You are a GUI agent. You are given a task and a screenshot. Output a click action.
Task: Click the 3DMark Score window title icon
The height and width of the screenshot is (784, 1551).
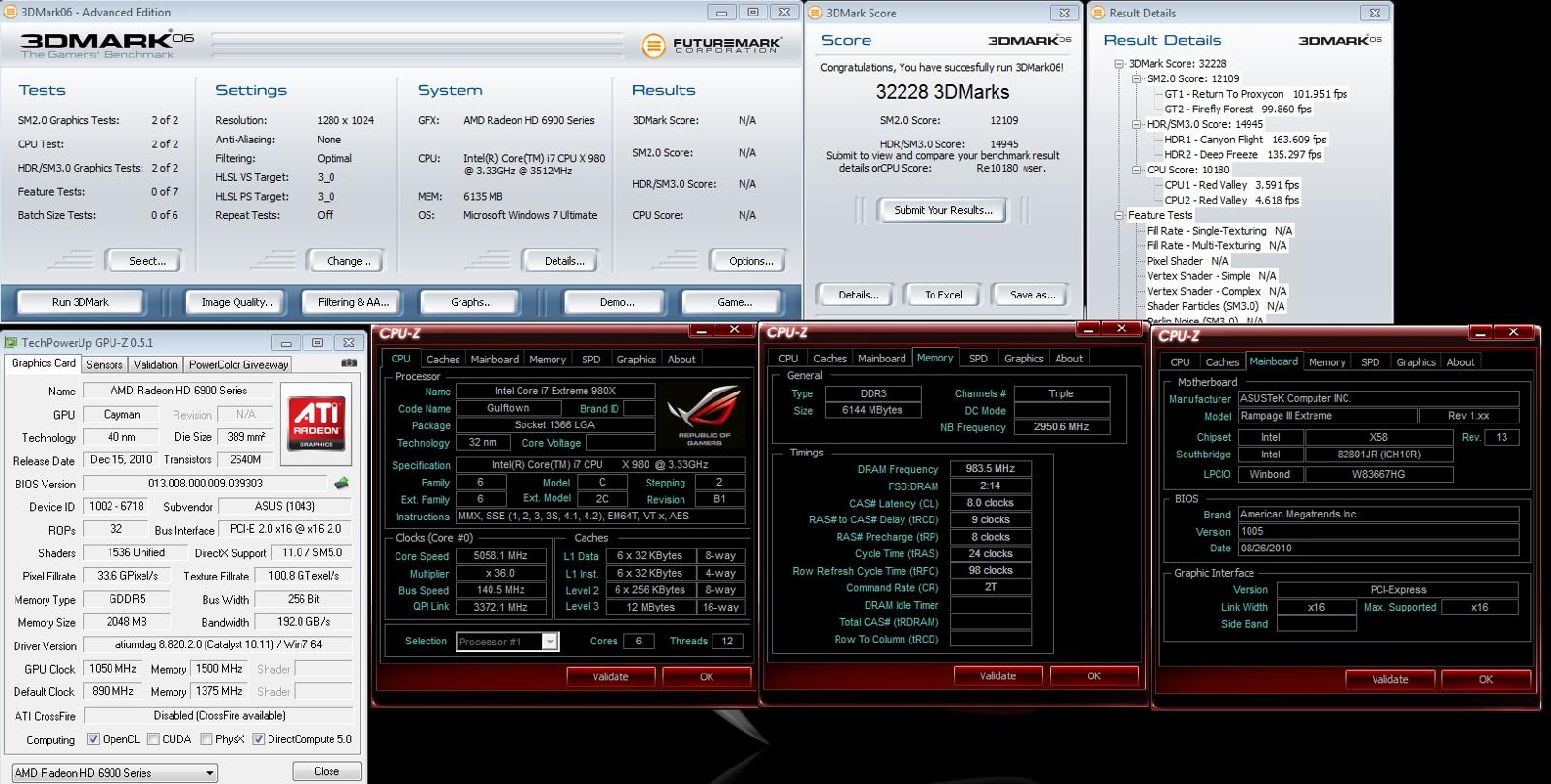pyautogui.click(x=815, y=13)
